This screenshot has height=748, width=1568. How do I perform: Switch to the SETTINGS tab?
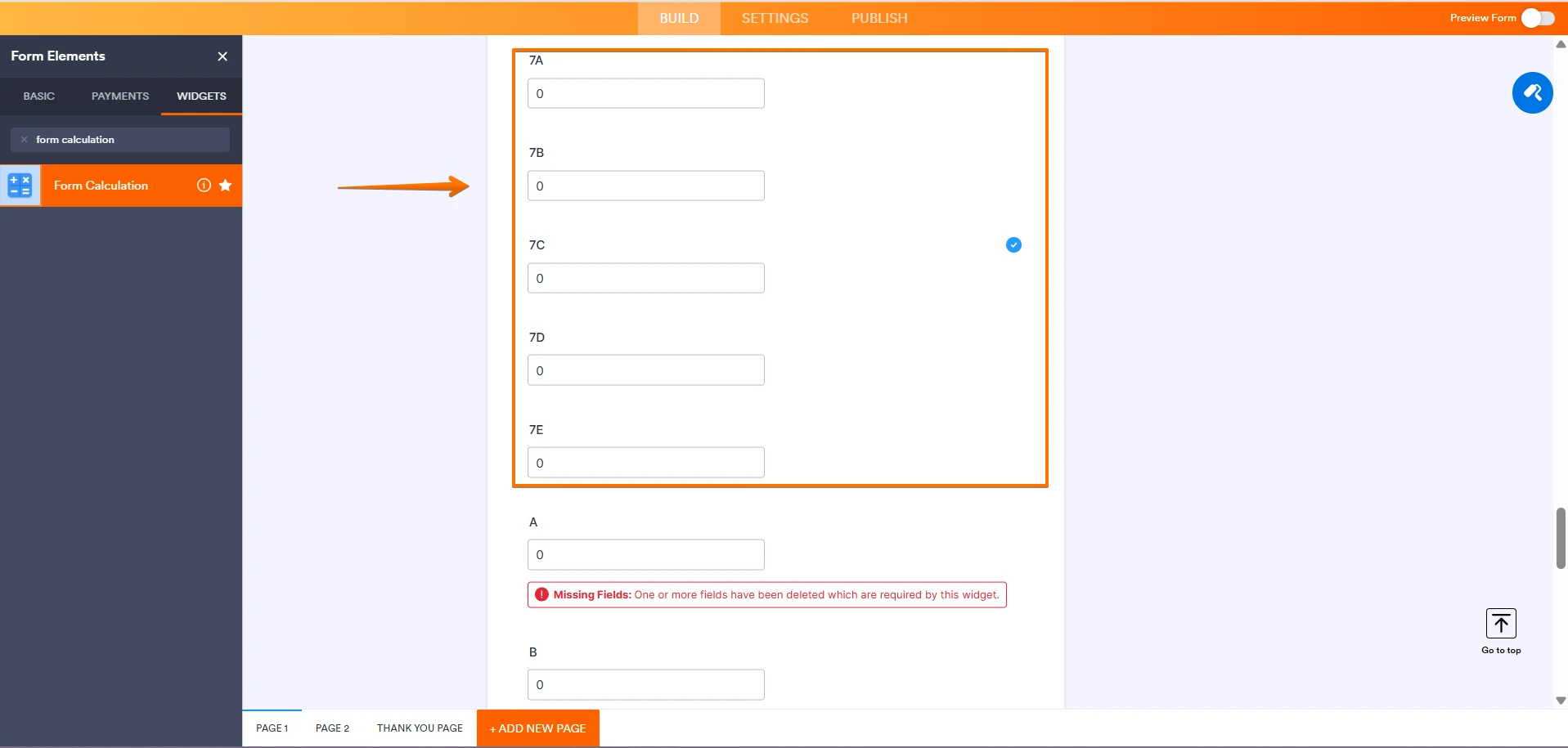tap(774, 17)
